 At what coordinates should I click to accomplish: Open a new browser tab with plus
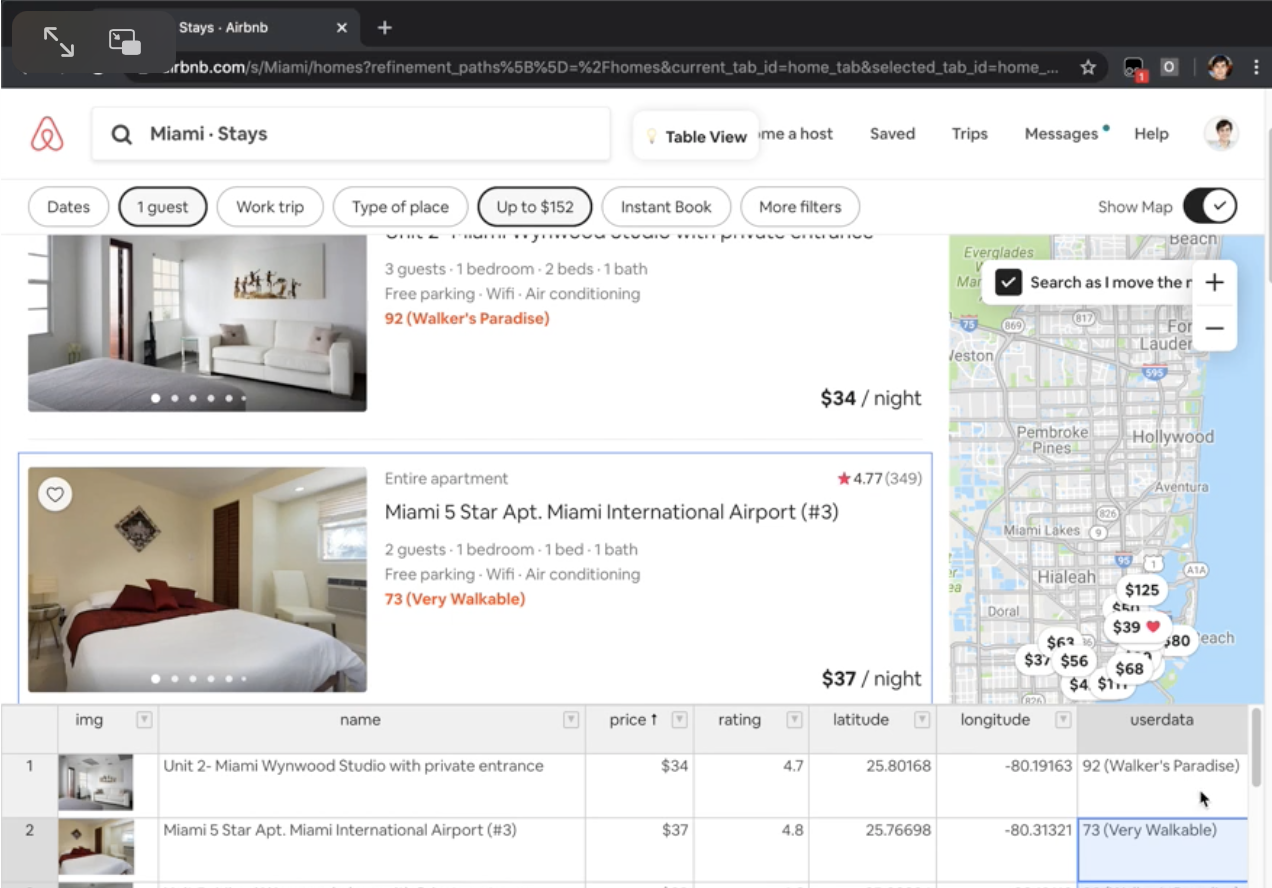pyautogui.click(x=384, y=28)
